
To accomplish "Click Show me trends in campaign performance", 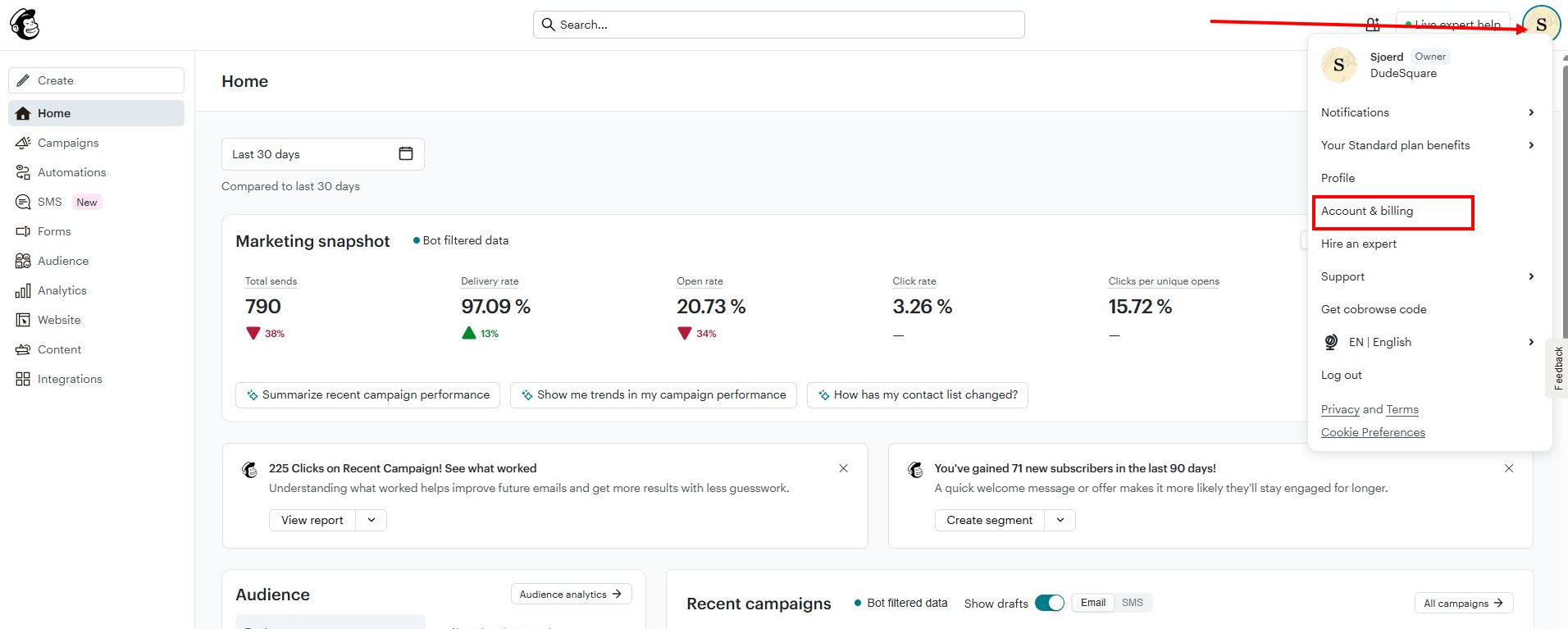I will (x=654, y=395).
